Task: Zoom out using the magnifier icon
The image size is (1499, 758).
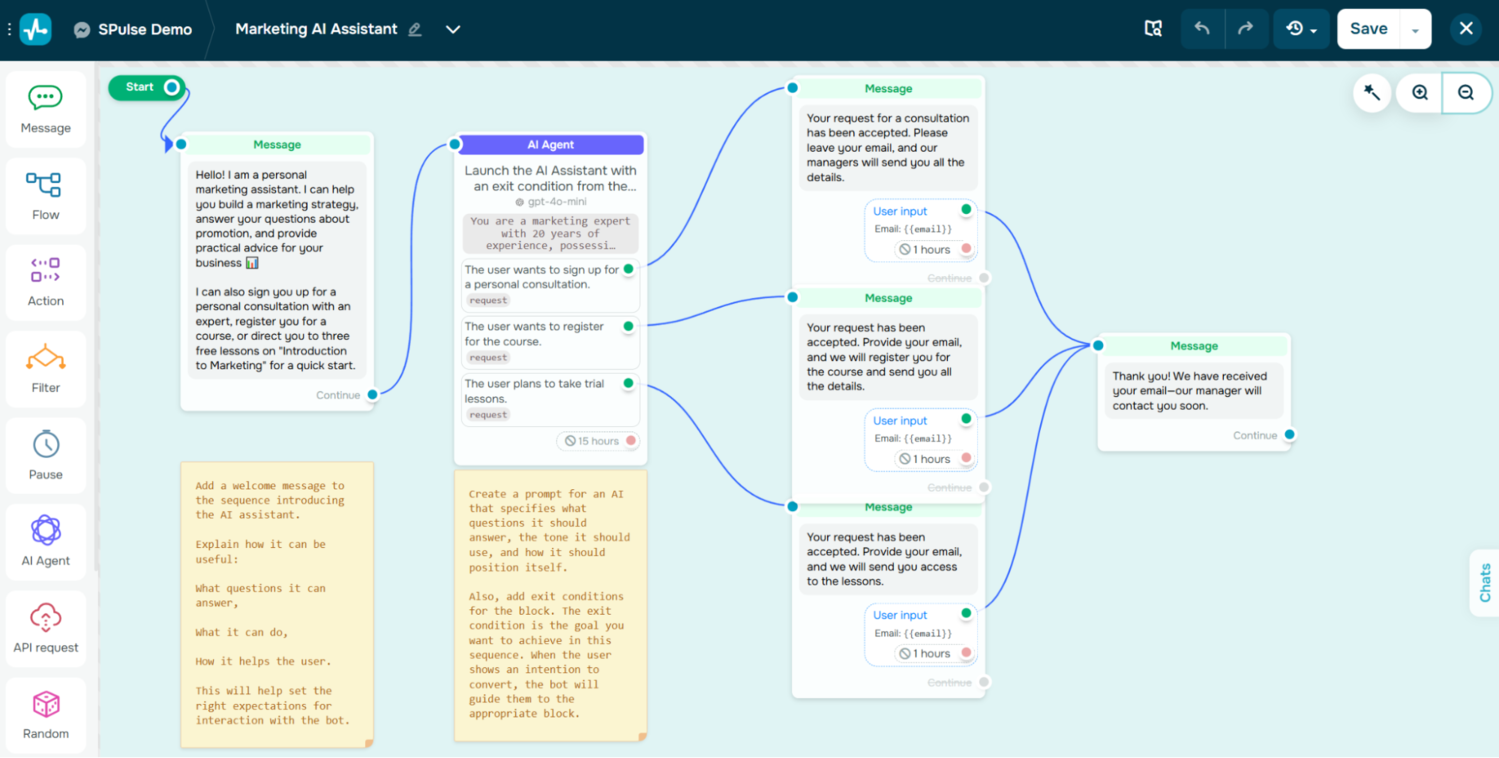Action: point(1465,92)
